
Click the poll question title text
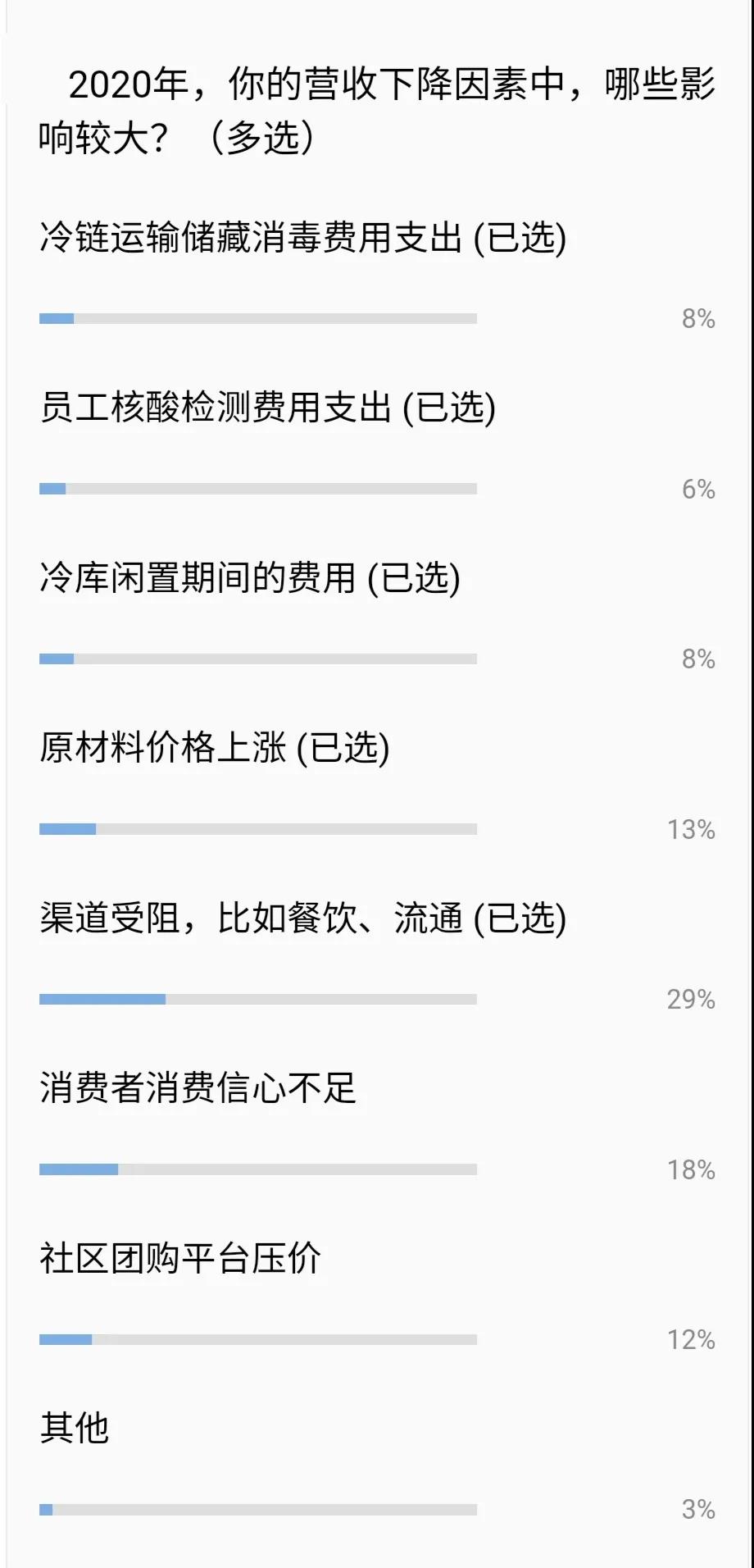pyautogui.click(x=377, y=110)
